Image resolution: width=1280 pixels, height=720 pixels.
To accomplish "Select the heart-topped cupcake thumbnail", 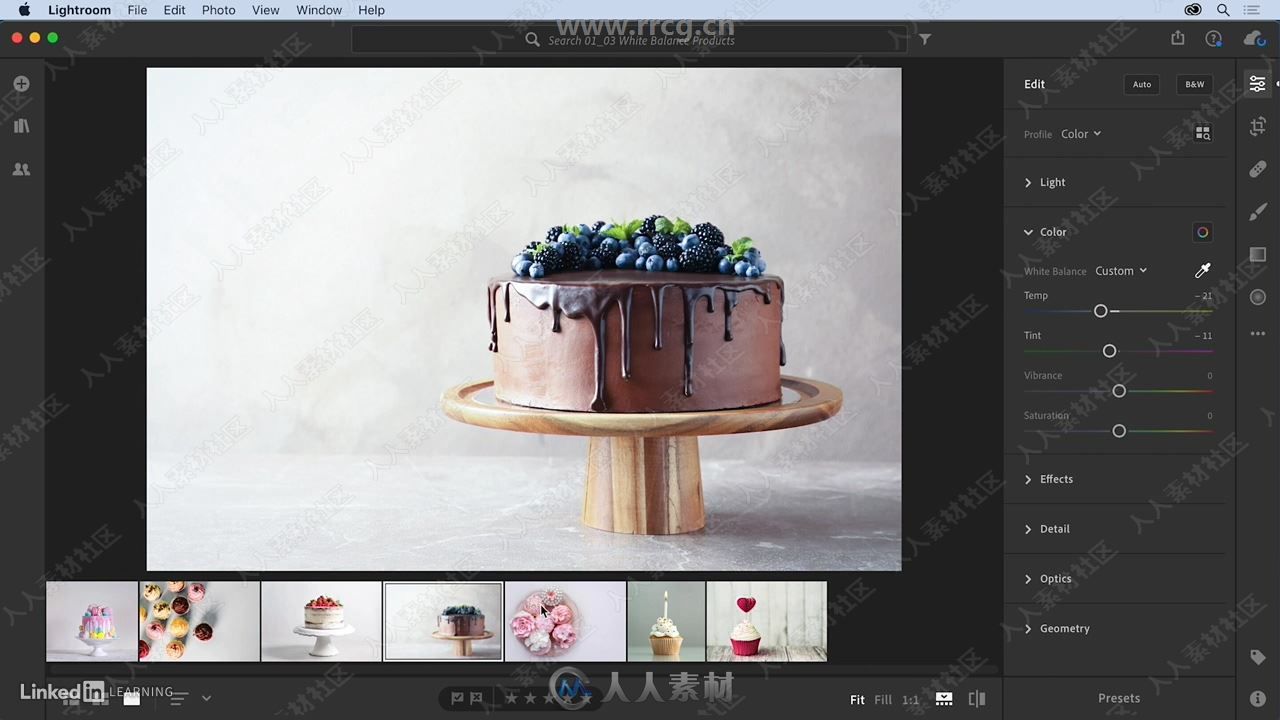I will [766, 621].
